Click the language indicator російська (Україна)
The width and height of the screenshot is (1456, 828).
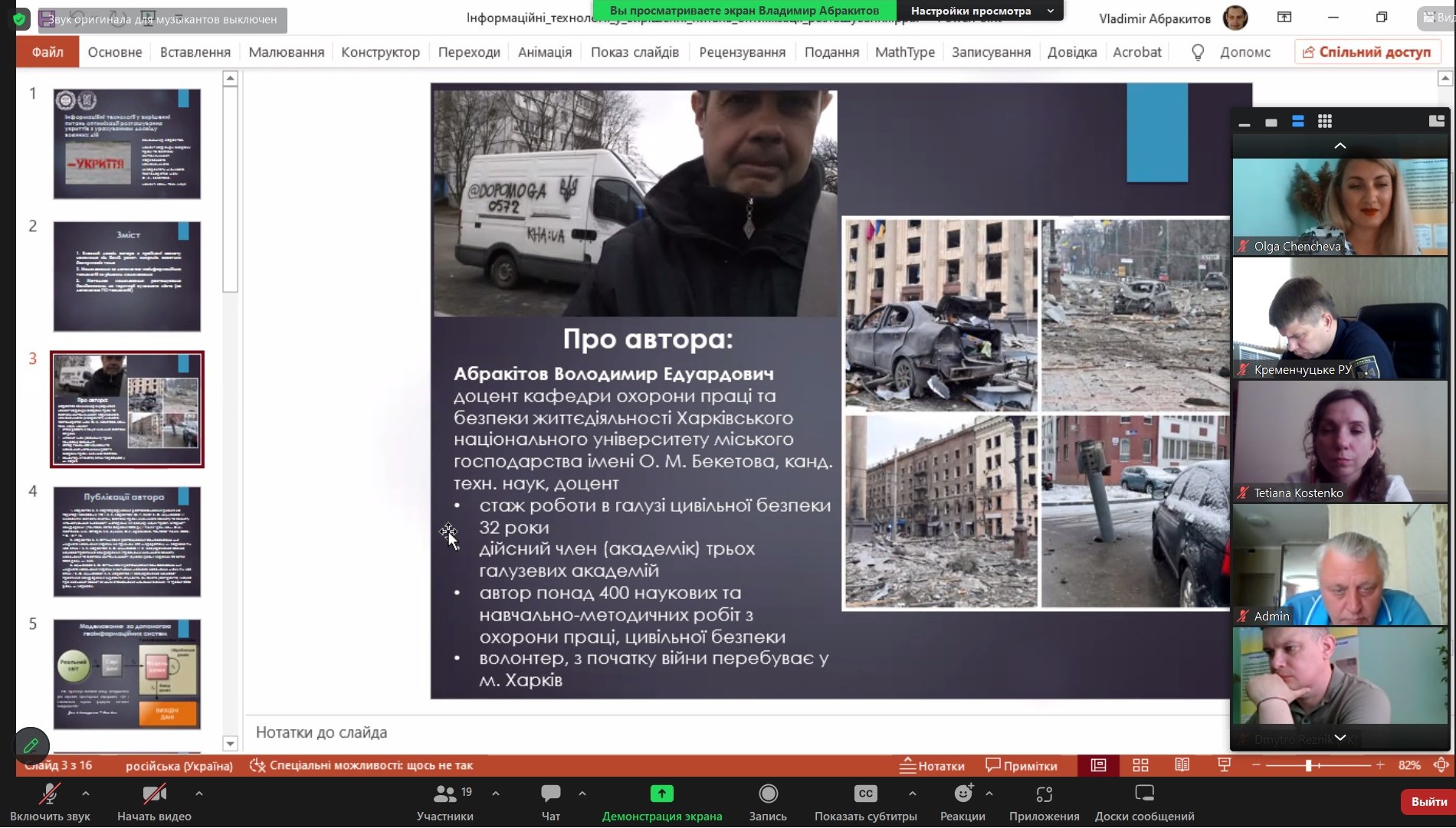pyautogui.click(x=179, y=765)
